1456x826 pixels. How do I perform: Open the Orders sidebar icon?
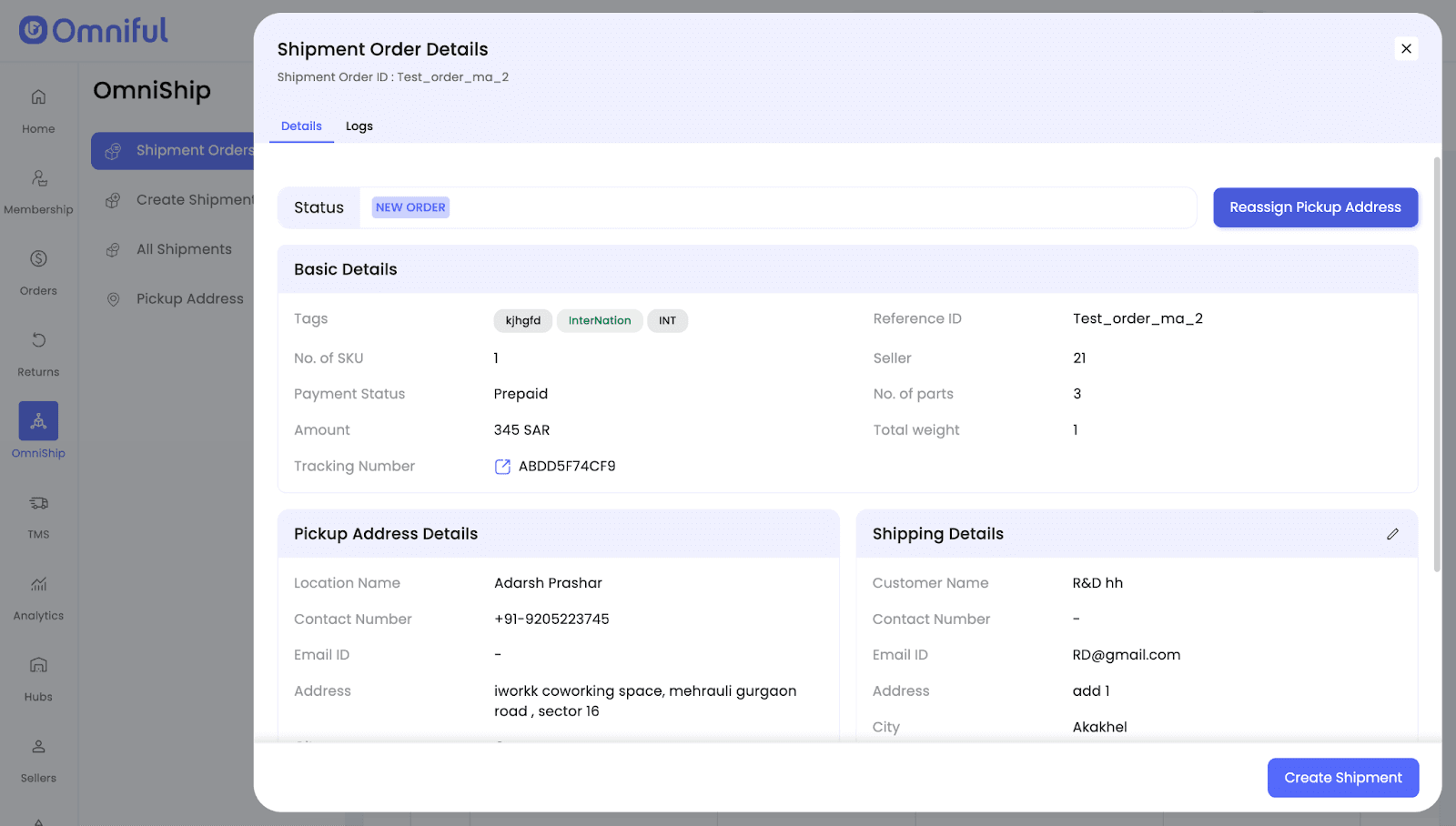tap(38, 259)
